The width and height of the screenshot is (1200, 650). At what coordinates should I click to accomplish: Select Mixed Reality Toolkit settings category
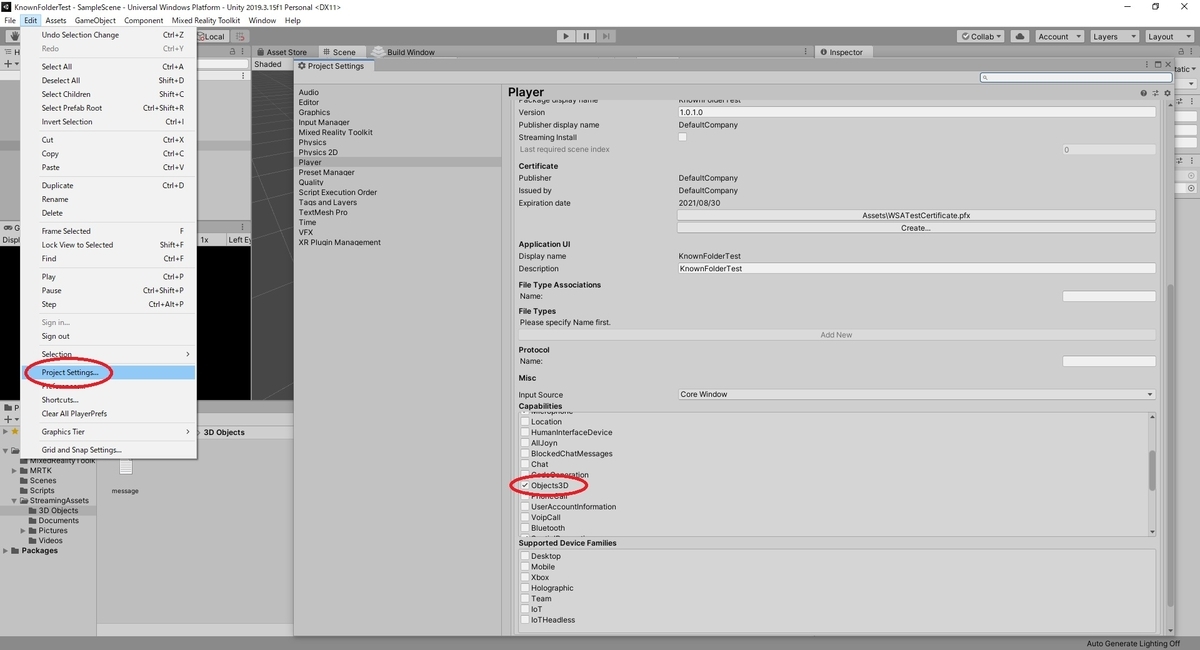[335, 132]
